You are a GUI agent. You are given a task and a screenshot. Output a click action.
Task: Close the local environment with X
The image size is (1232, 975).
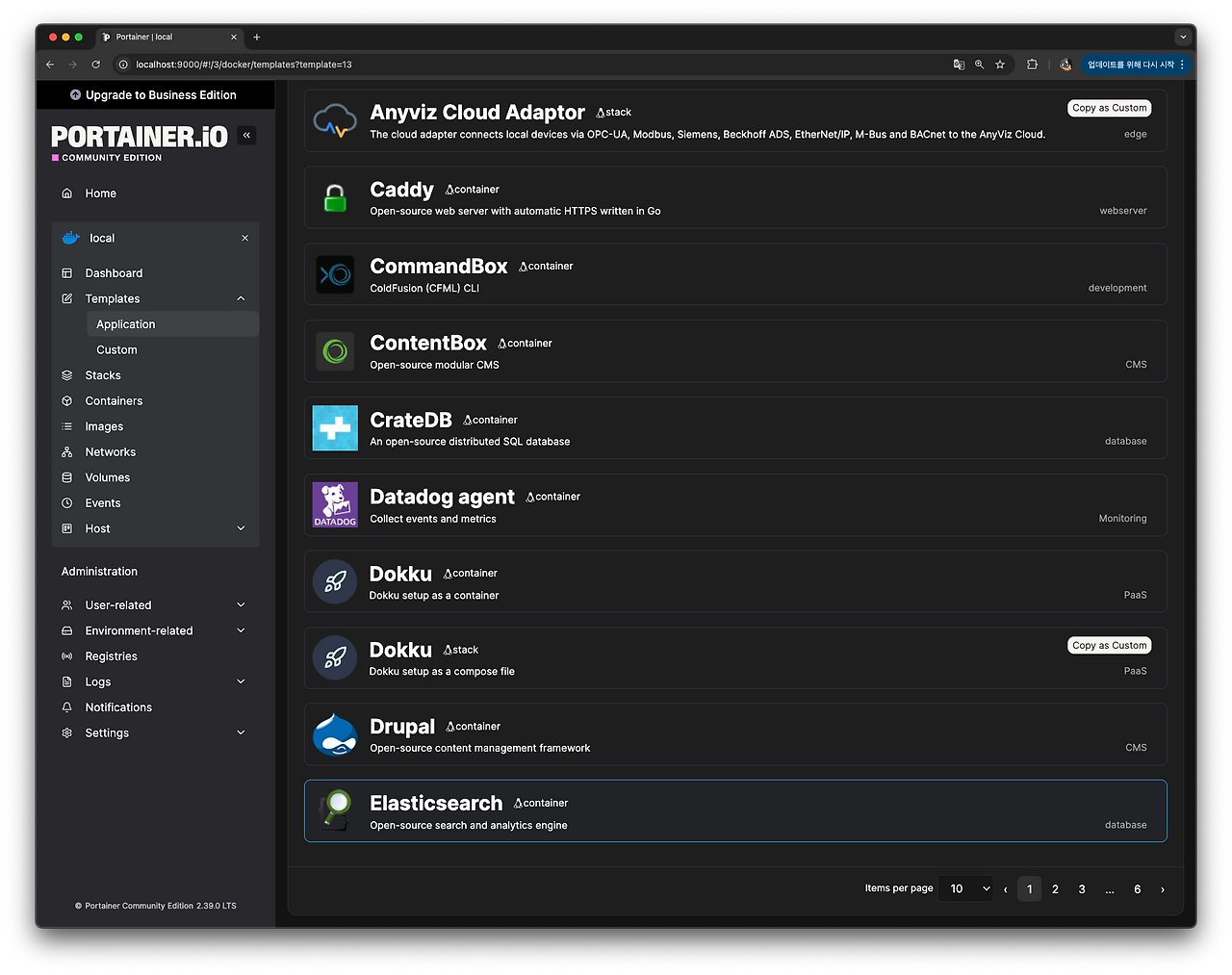[x=245, y=238]
